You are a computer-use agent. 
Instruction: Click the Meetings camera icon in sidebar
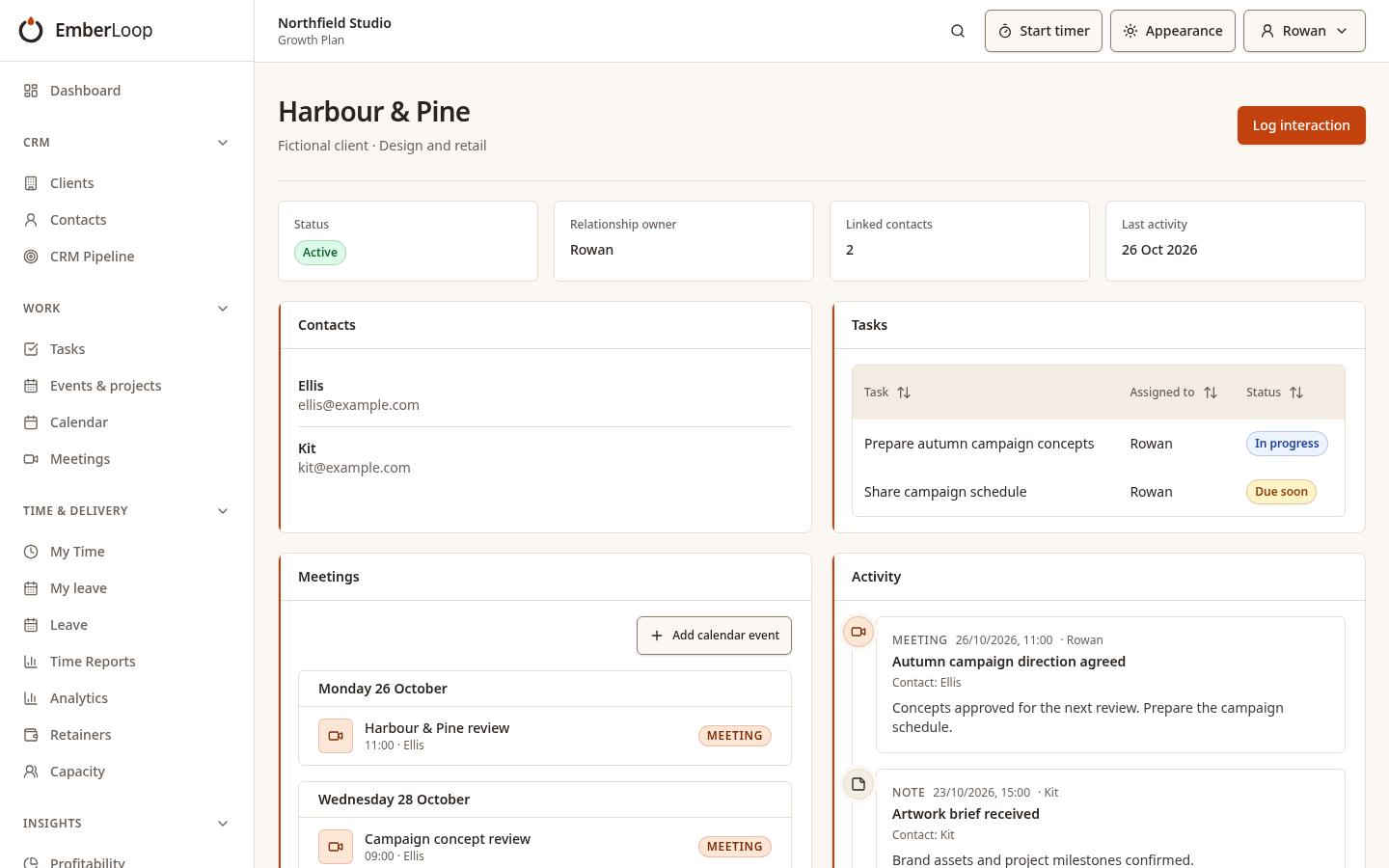(31, 459)
